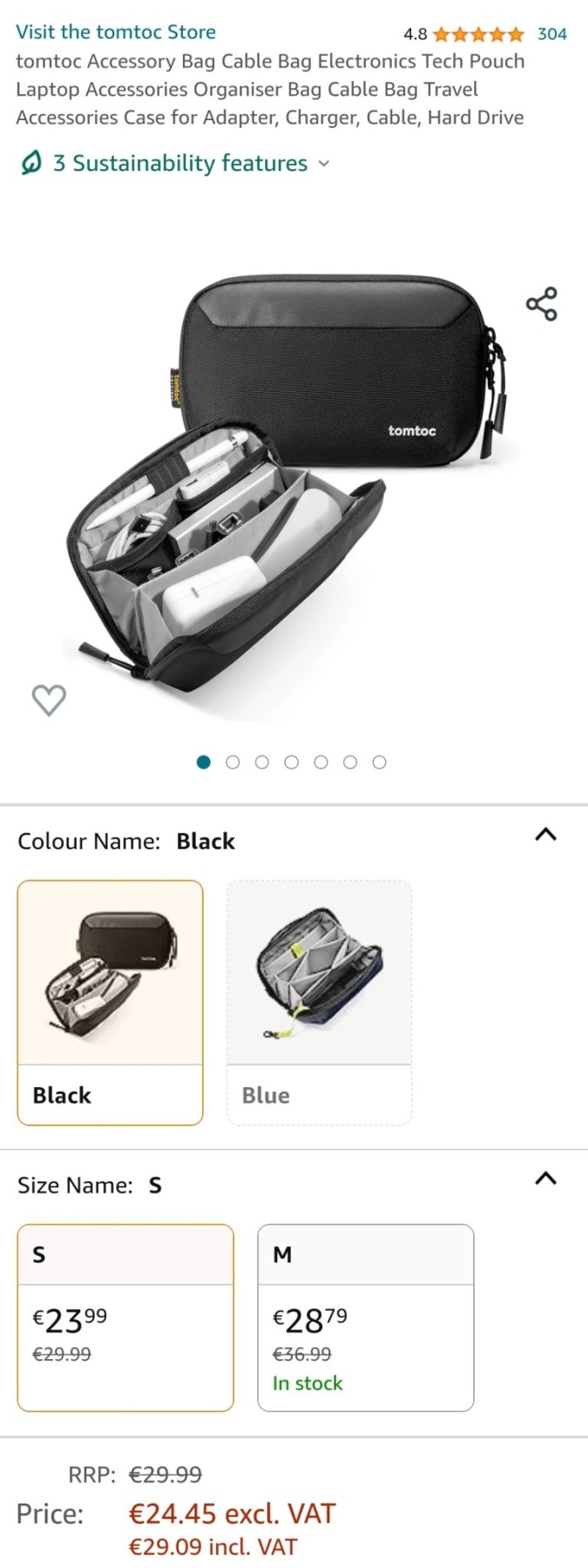Screen dimensions: 588x1568
Task: Click the product title text
Action: 270,90
